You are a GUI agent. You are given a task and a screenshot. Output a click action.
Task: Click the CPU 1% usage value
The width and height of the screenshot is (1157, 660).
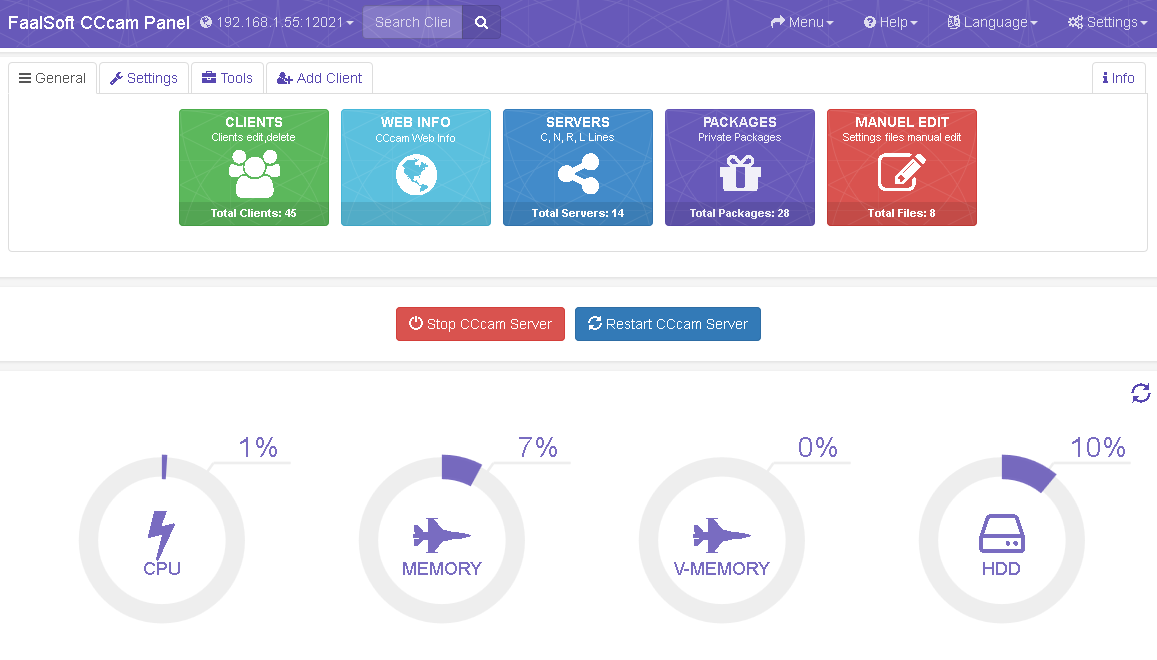tap(258, 447)
